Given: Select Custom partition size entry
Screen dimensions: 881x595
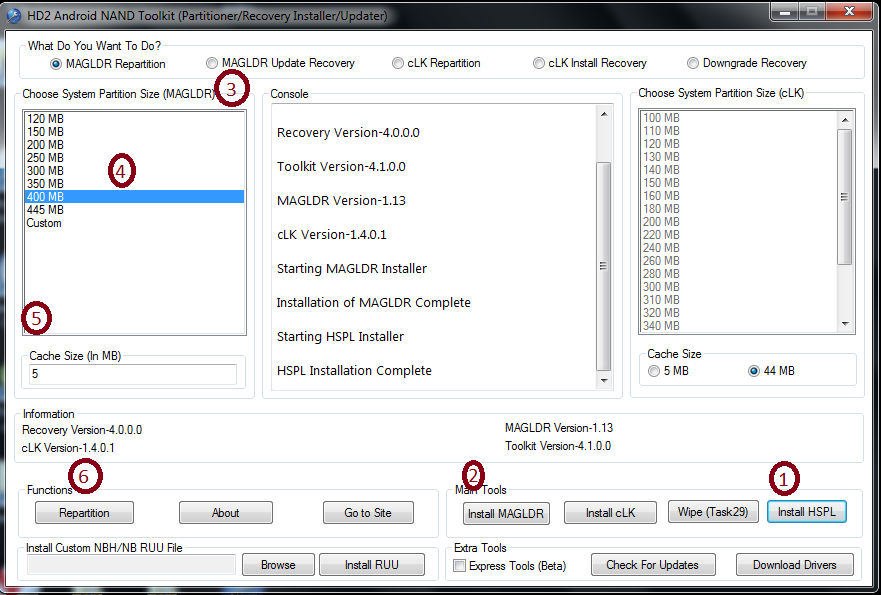Looking at the screenshot, I should click(x=134, y=223).
